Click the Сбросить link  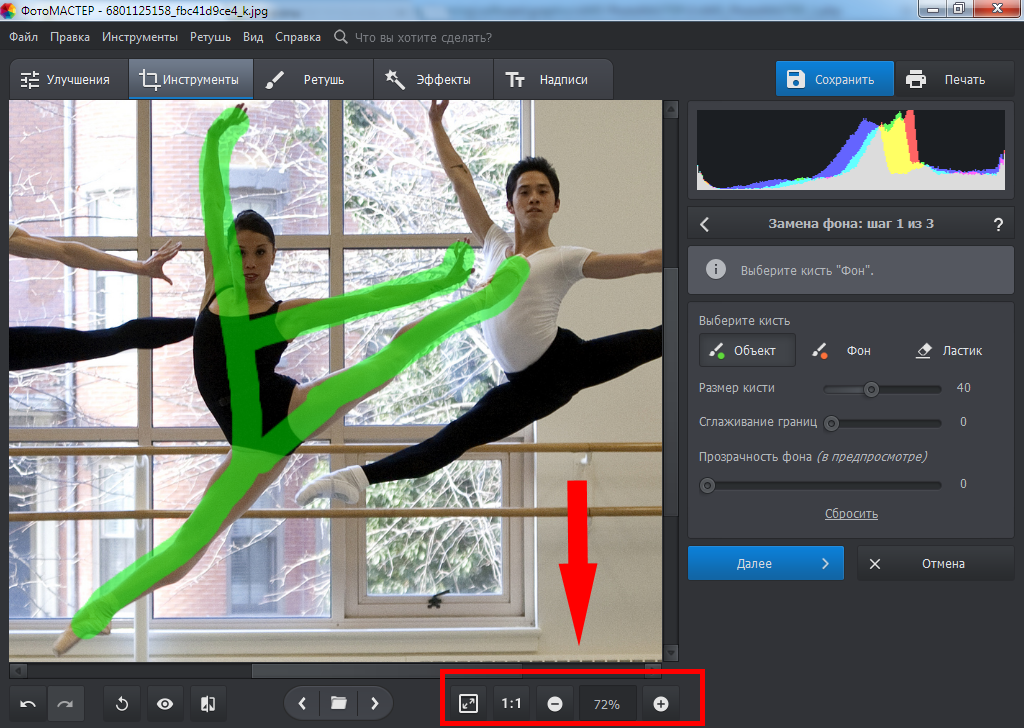(851, 513)
